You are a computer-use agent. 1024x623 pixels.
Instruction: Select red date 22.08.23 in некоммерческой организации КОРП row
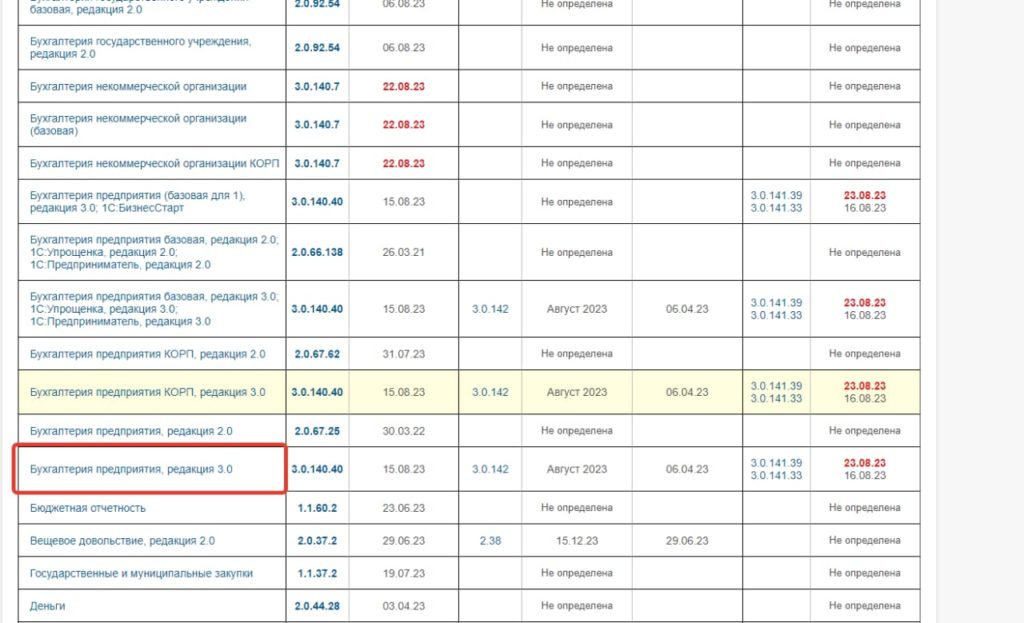(404, 163)
